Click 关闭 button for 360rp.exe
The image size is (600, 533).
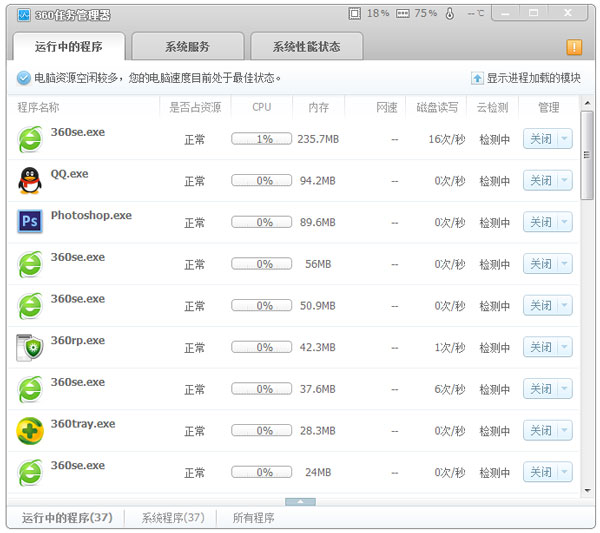(541, 347)
